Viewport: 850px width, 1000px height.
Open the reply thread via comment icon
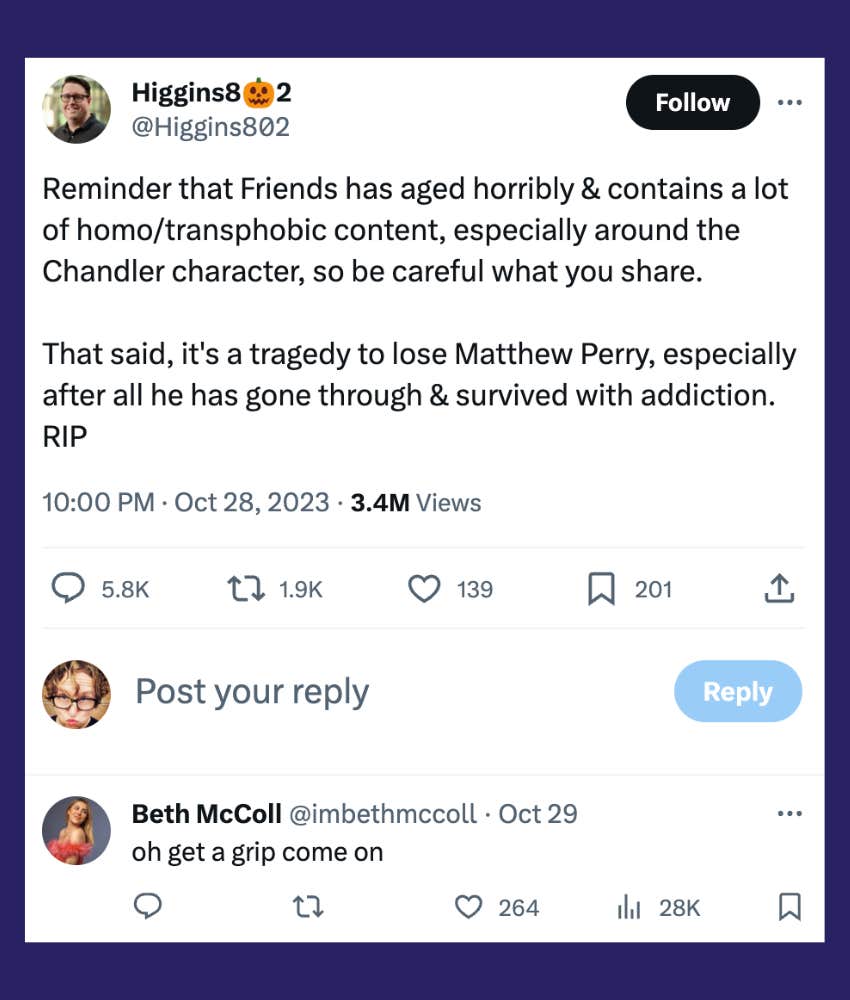click(x=68, y=589)
